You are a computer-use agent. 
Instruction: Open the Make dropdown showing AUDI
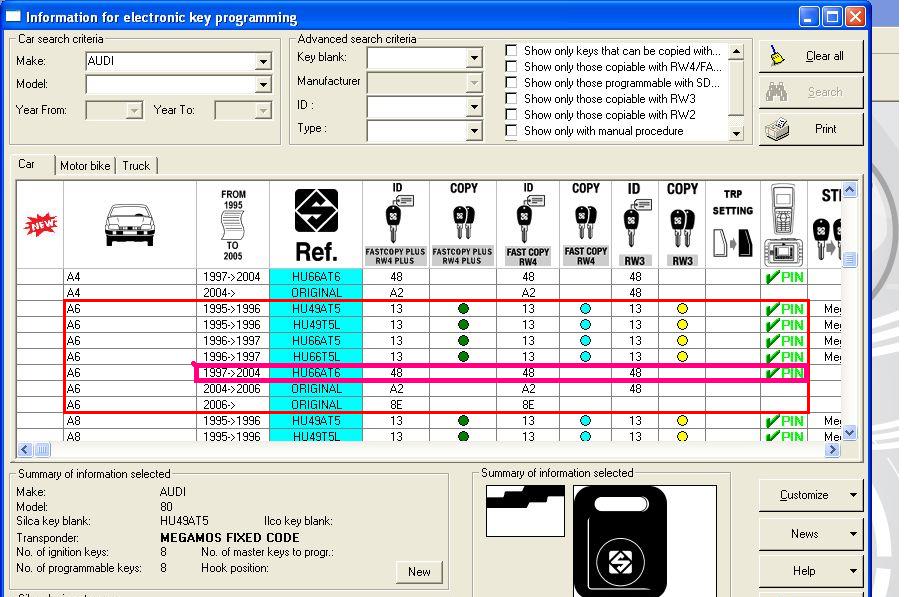[x=263, y=61]
